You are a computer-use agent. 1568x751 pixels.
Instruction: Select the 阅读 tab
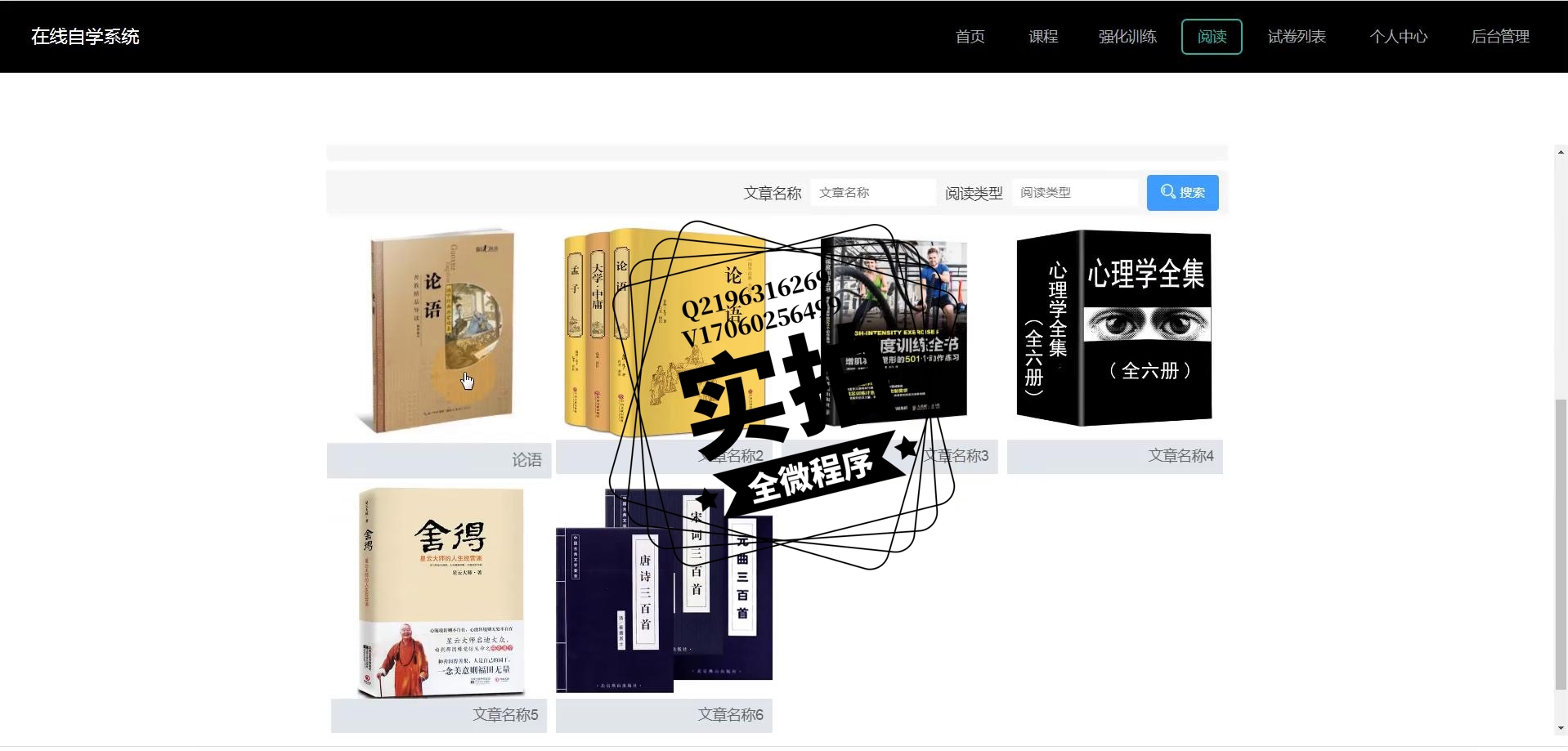pyautogui.click(x=1212, y=37)
